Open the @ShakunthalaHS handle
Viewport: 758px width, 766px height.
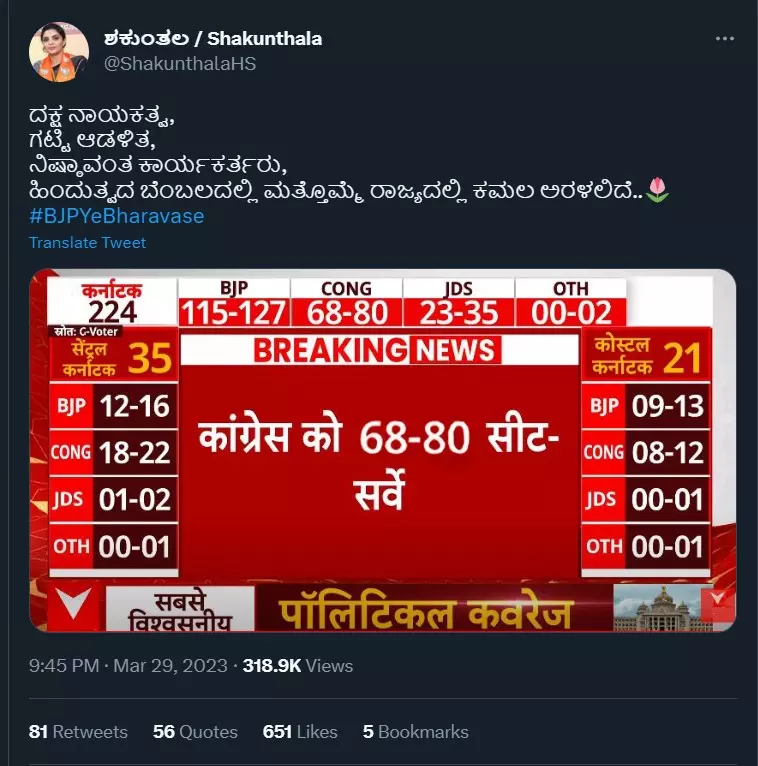(180, 64)
